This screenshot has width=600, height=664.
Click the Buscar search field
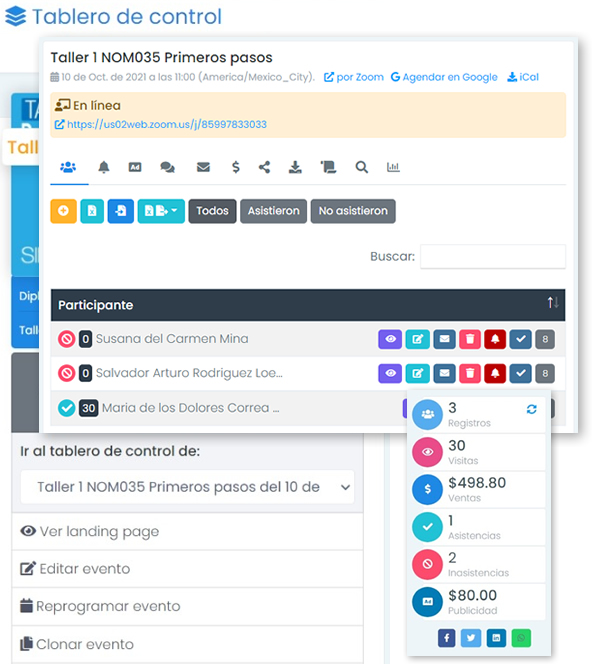(493, 256)
